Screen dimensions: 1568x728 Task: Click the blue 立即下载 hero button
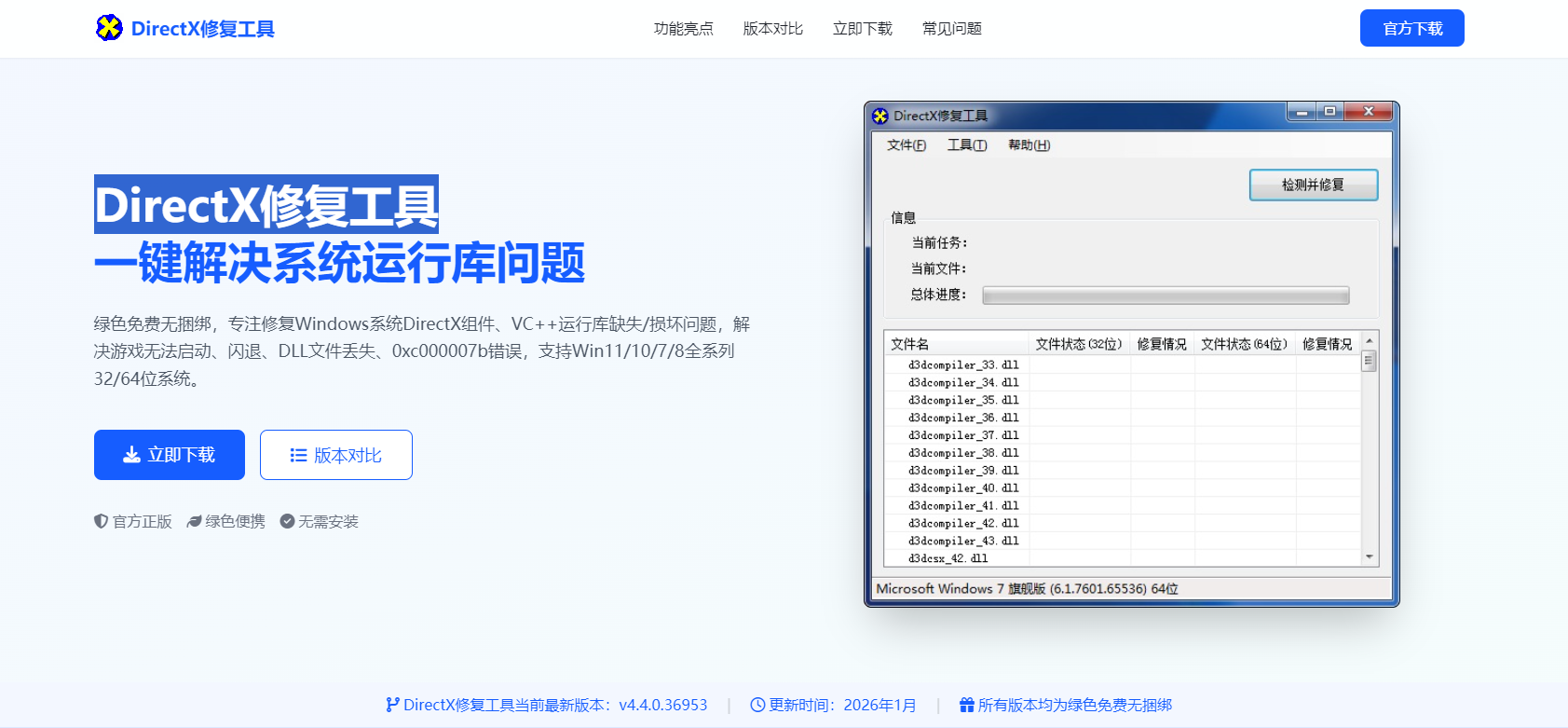tap(170, 455)
